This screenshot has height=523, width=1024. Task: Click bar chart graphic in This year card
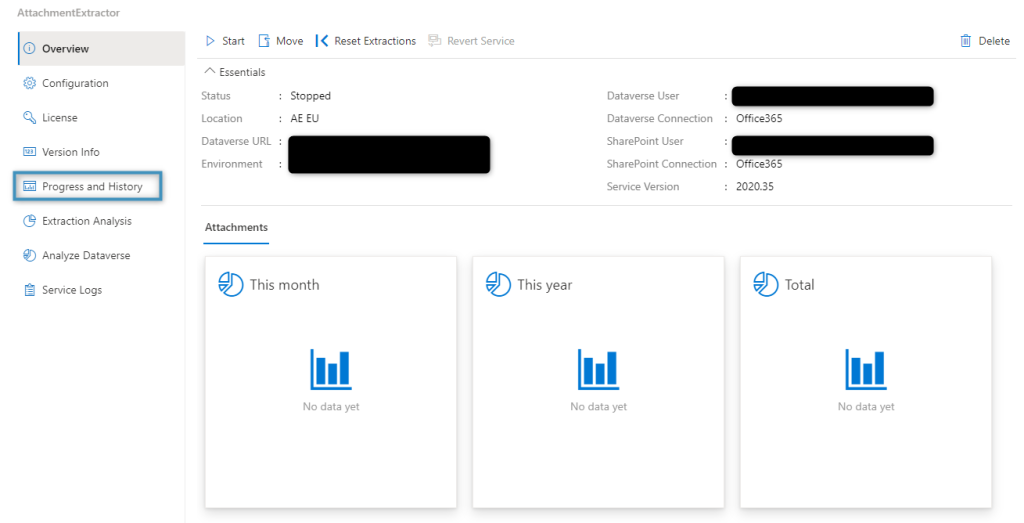598,369
